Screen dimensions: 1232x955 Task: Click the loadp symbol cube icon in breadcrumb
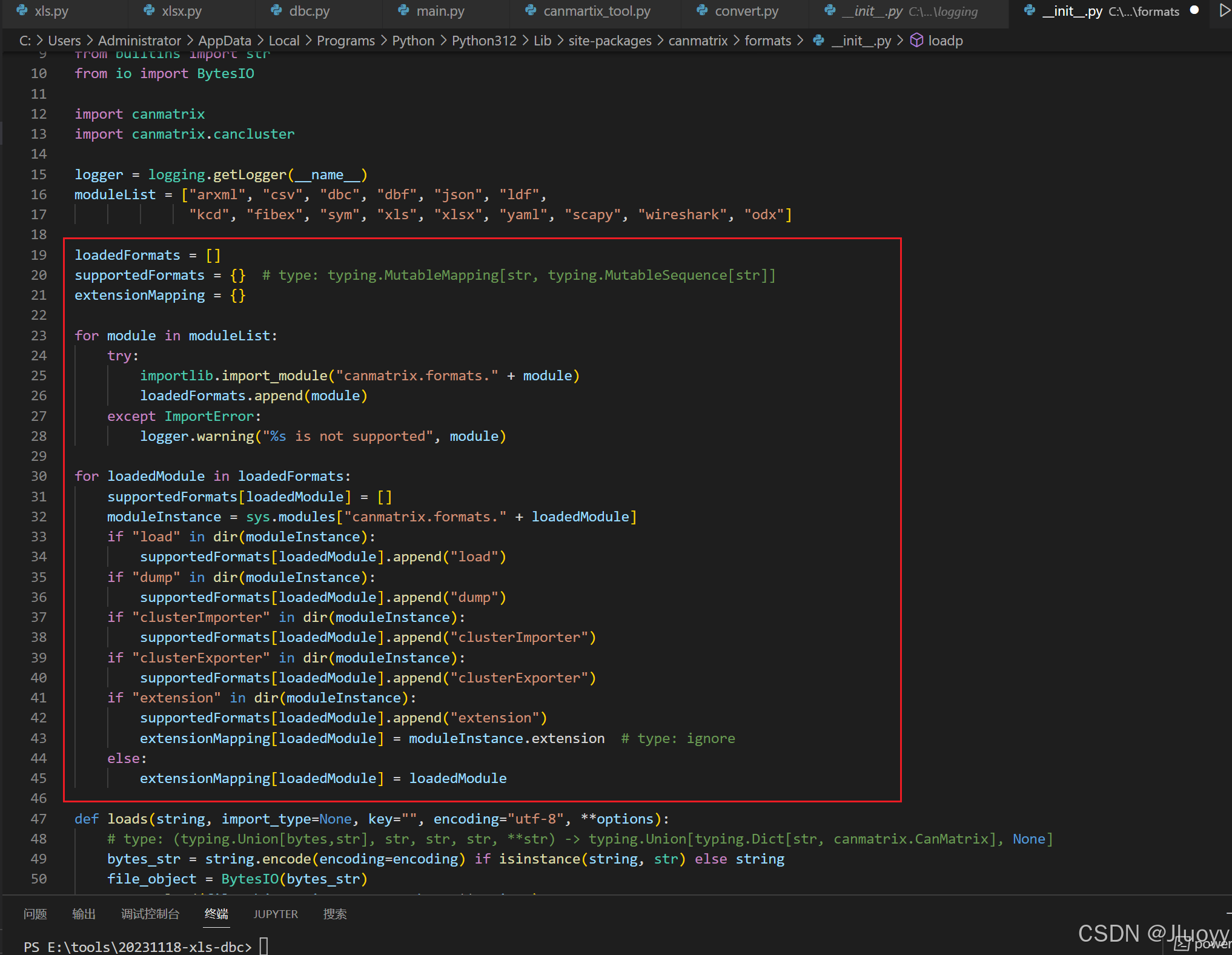pyautogui.click(x=916, y=41)
